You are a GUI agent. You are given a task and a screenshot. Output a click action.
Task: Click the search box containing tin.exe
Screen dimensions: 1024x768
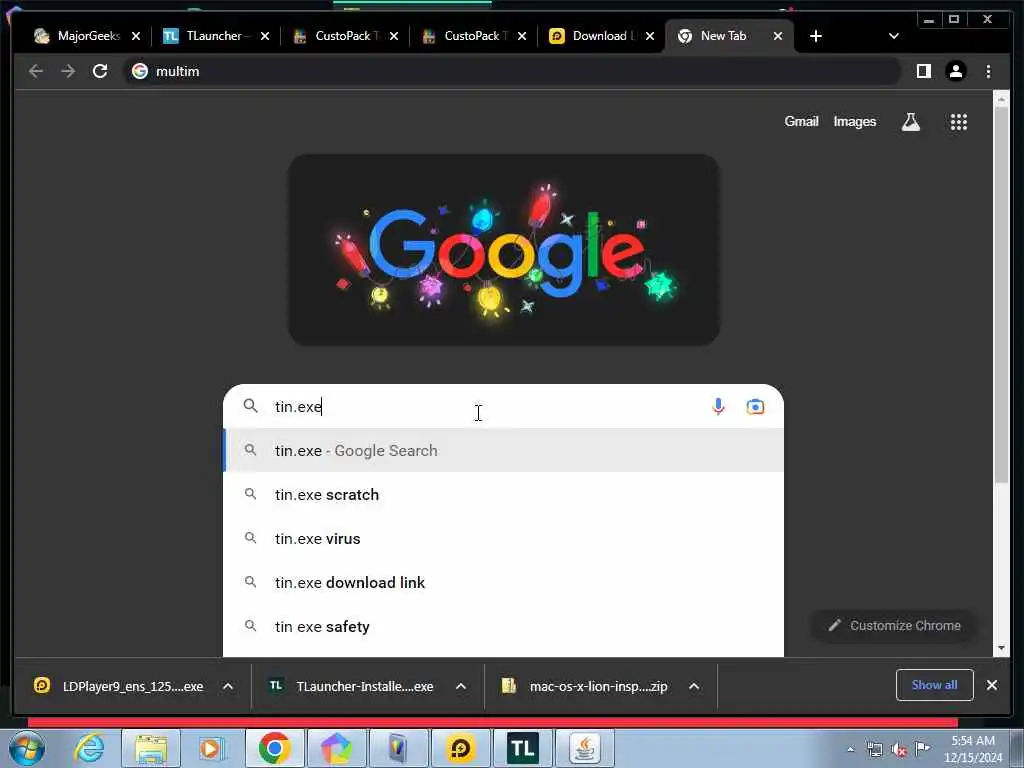coord(503,406)
